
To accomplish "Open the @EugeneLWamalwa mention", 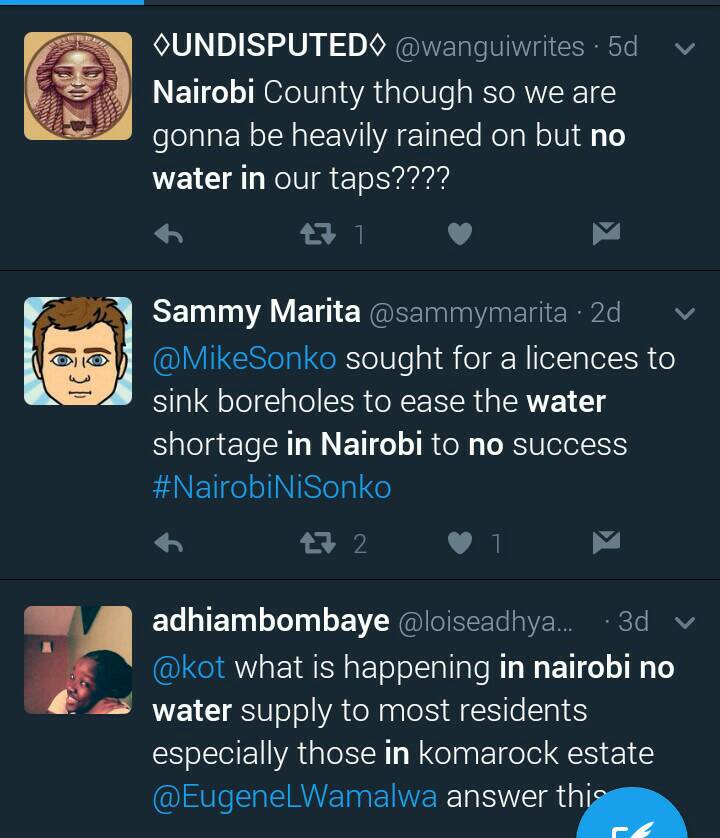I will (x=295, y=797).
